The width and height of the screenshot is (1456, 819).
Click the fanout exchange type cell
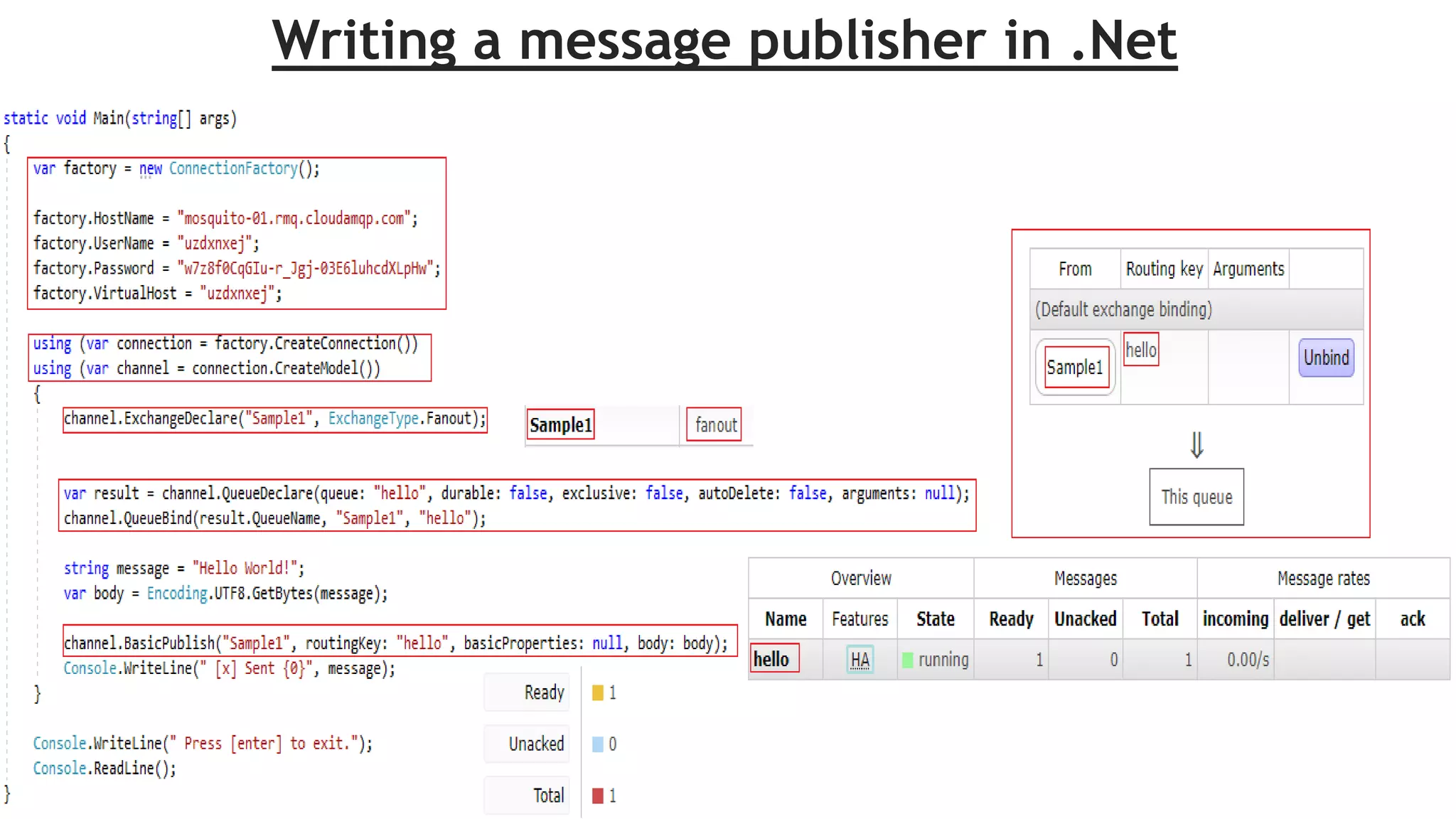click(715, 425)
